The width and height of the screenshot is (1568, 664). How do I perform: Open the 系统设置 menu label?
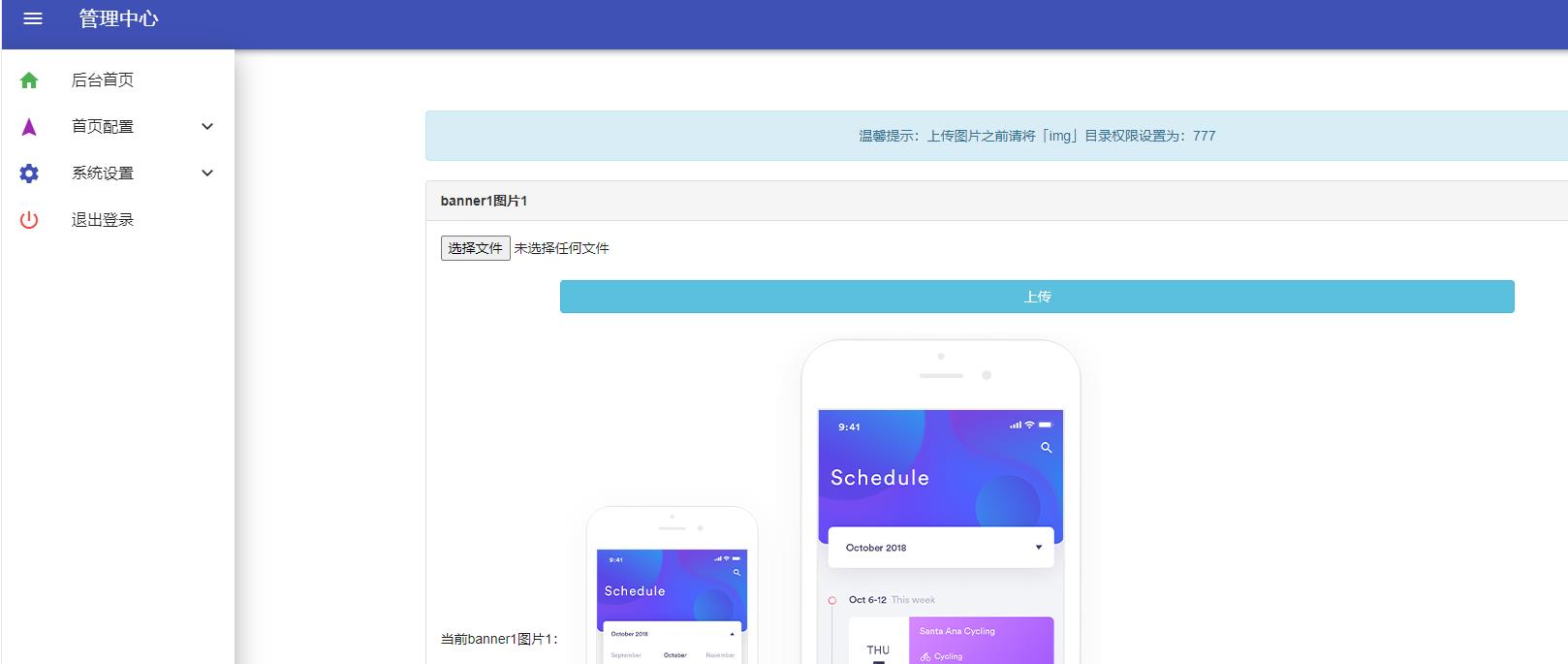103,174
